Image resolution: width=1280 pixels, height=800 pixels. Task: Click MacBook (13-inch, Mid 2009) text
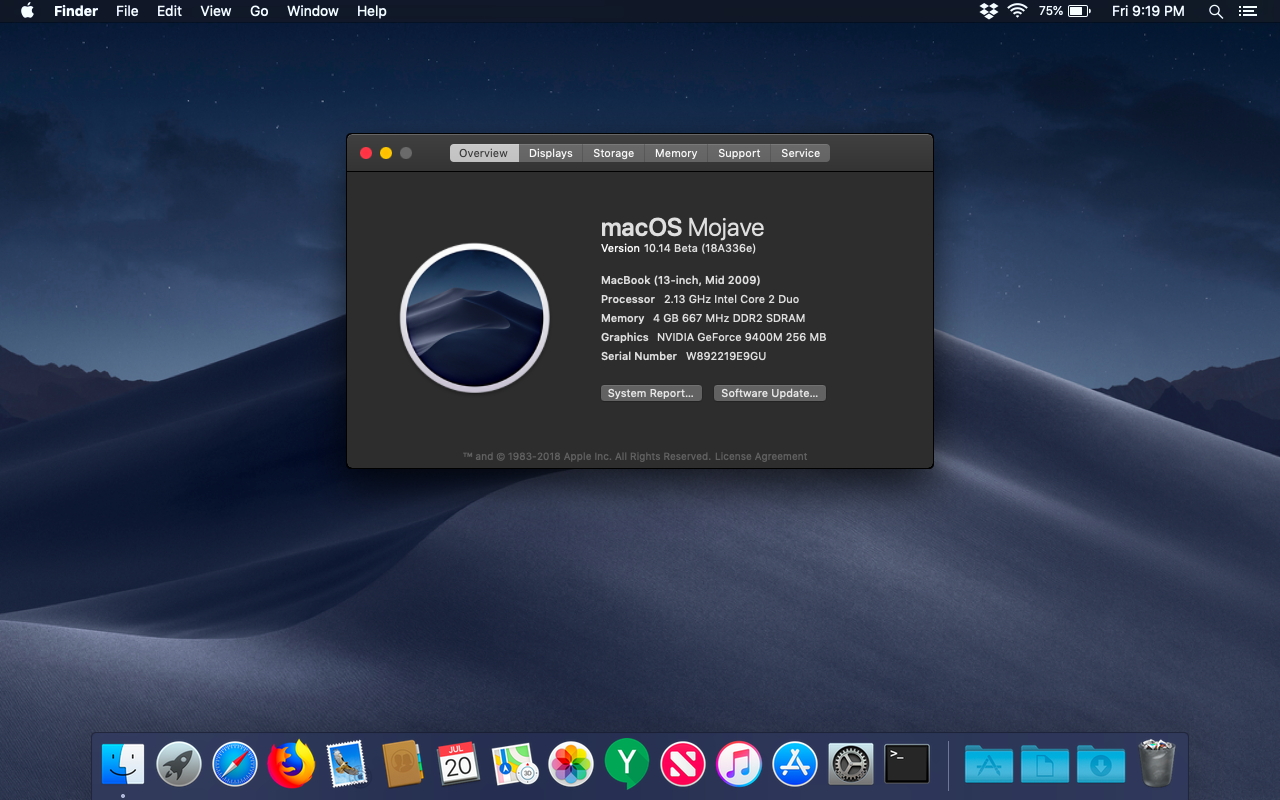[680, 280]
